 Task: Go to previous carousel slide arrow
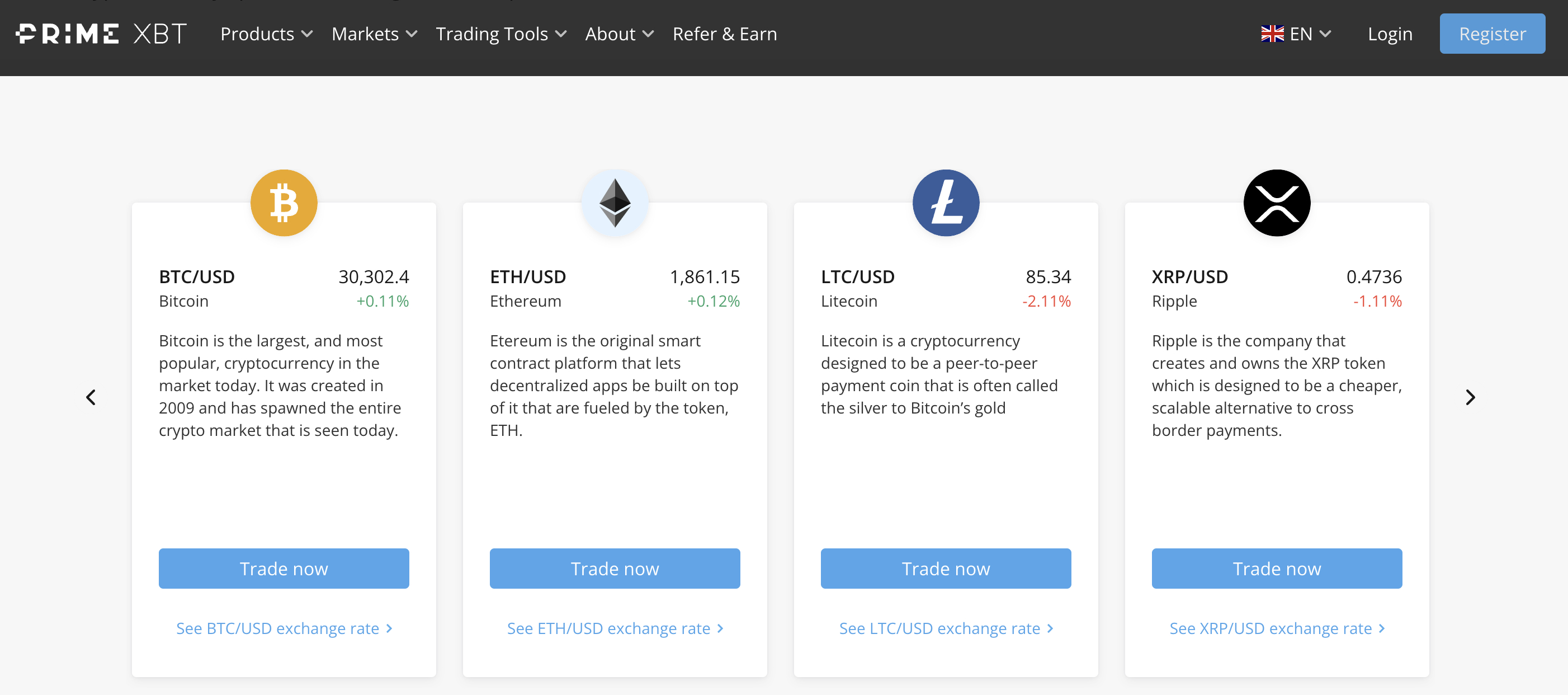[x=91, y=397]
